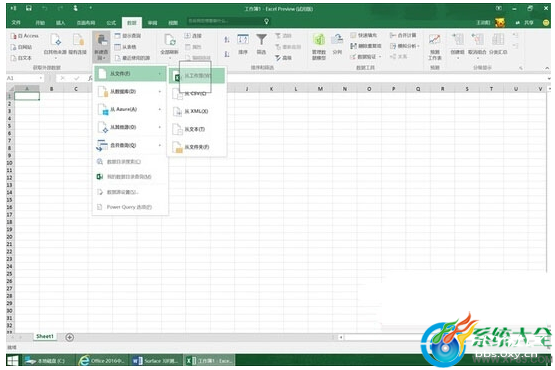Click Subtotal (分类汇总) icon
The image size is (555, 370).
[498, 44]
